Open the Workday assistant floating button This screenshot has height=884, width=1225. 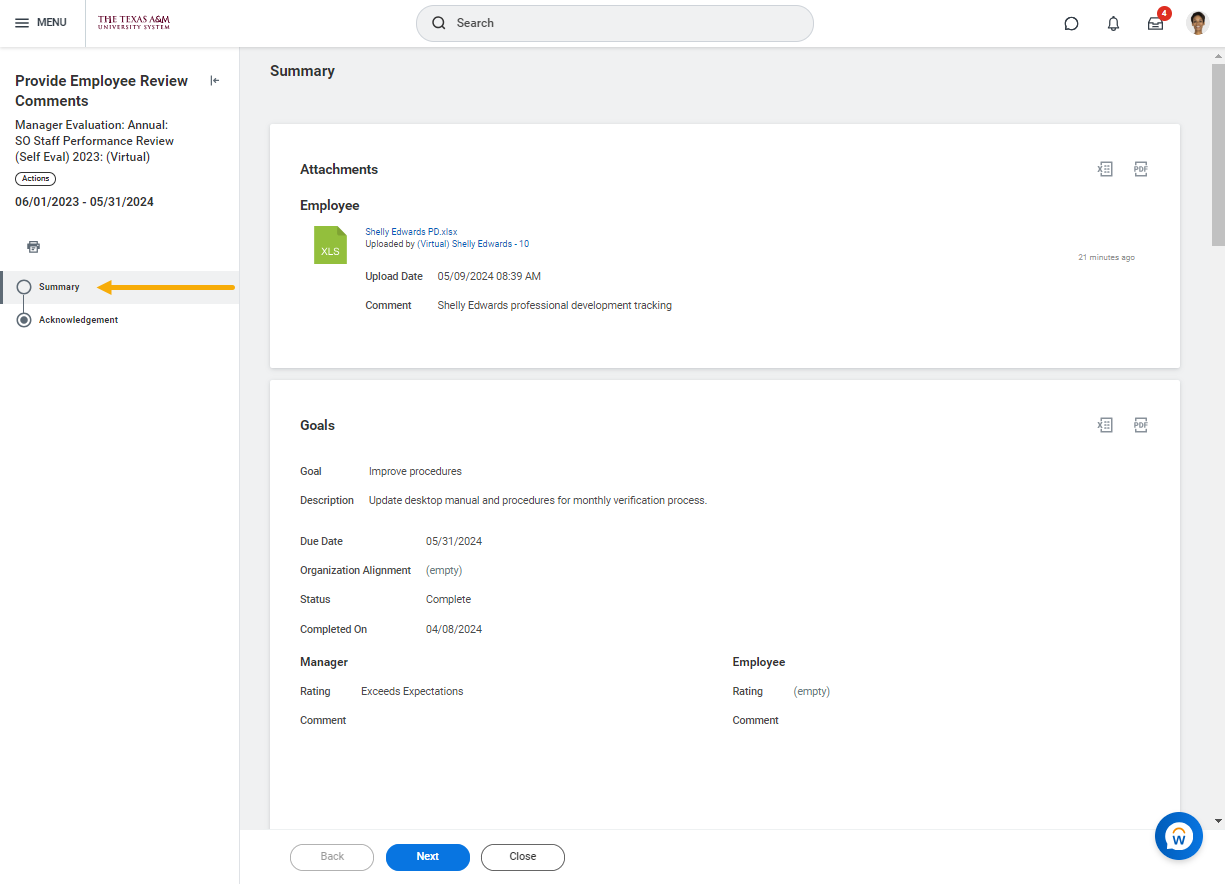1178,836
